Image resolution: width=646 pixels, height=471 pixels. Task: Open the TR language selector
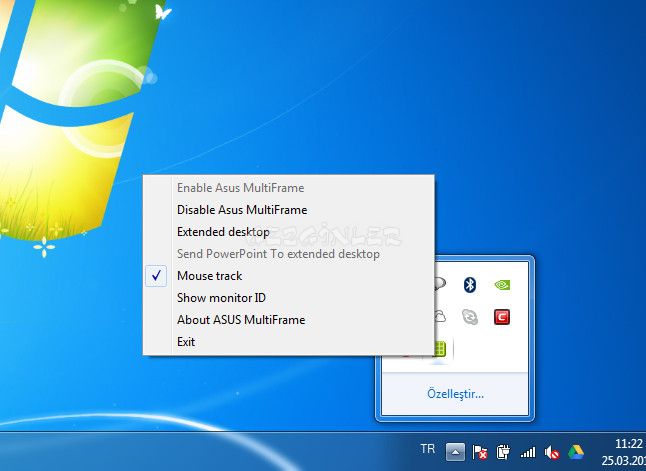point(428,449)
